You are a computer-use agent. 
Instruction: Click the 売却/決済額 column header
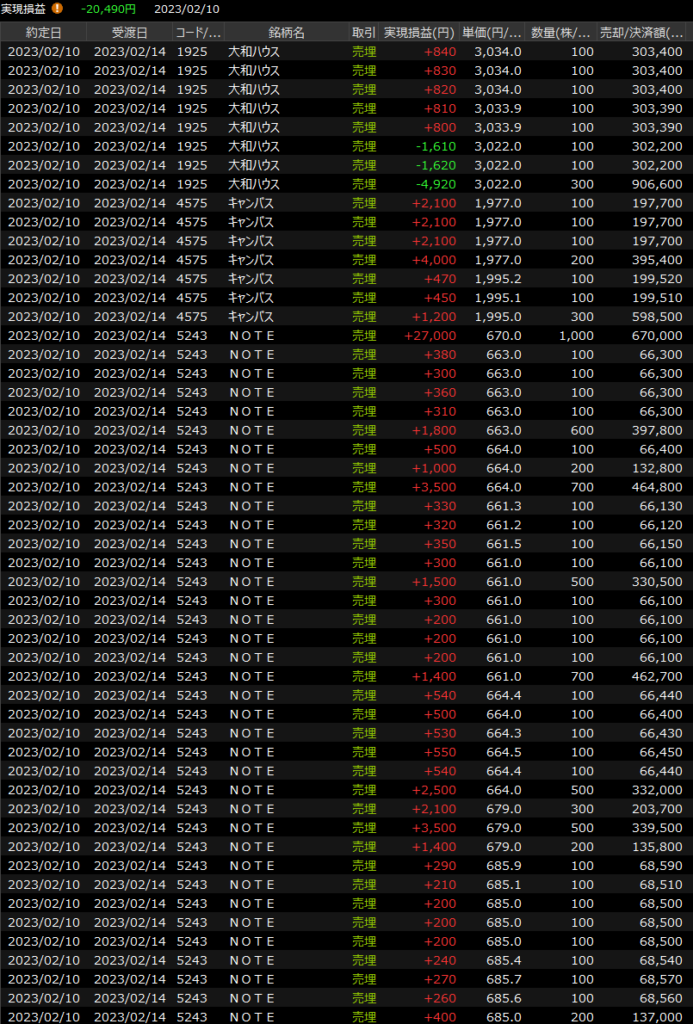tap(642, 33)
